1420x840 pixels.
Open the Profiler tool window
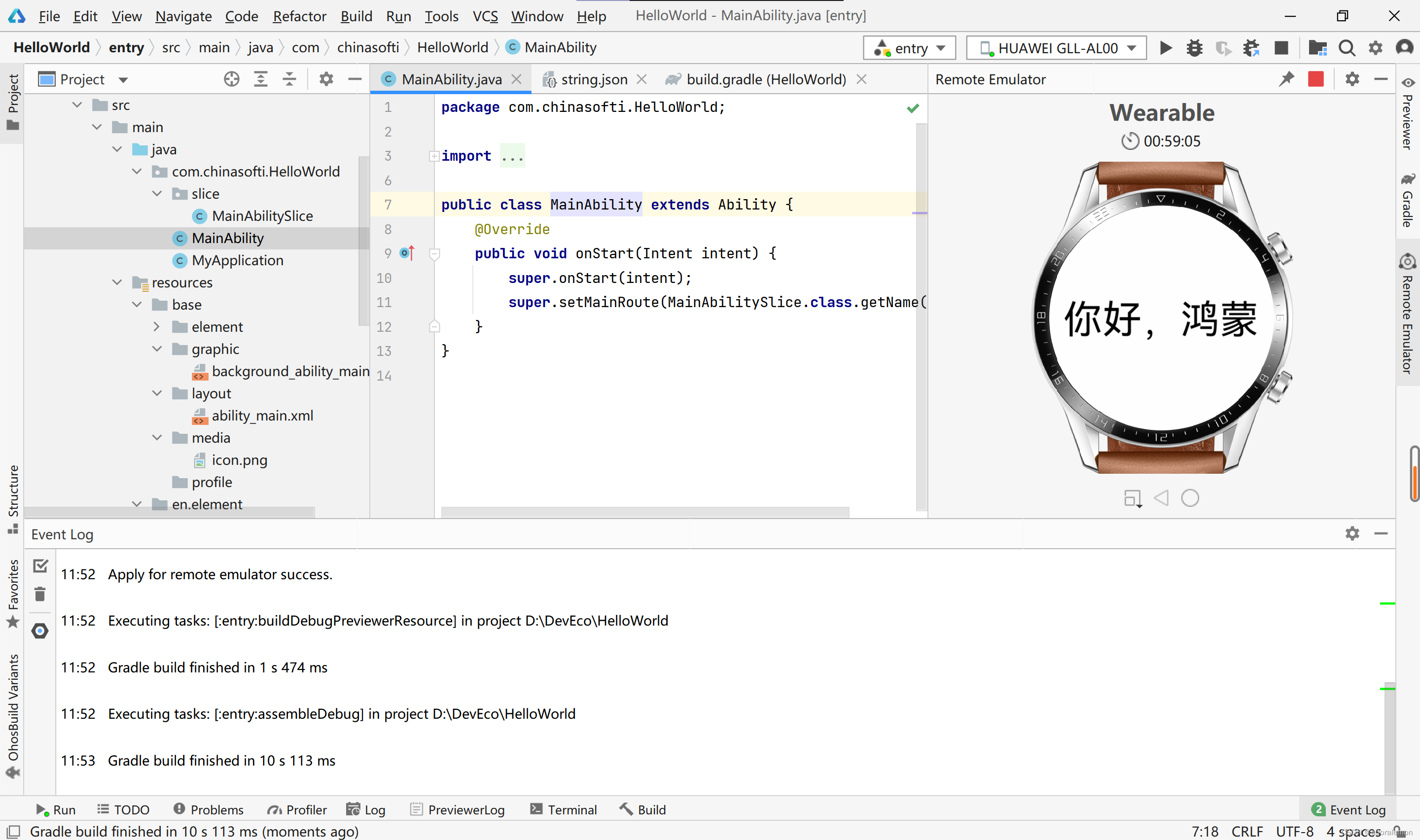pyautogui.click(x=297, y=809)
